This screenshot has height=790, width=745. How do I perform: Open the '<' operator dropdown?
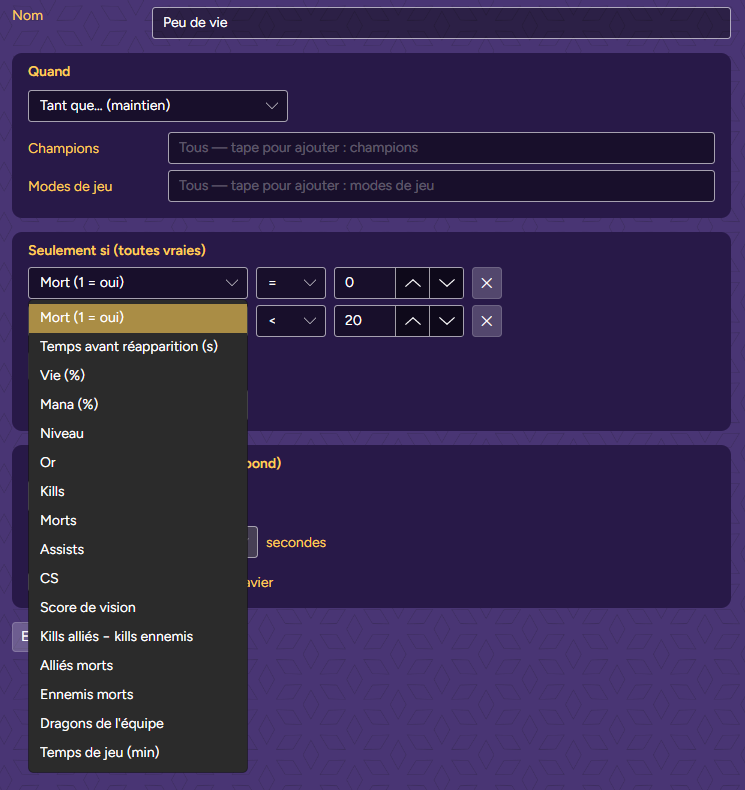(291, 321)
